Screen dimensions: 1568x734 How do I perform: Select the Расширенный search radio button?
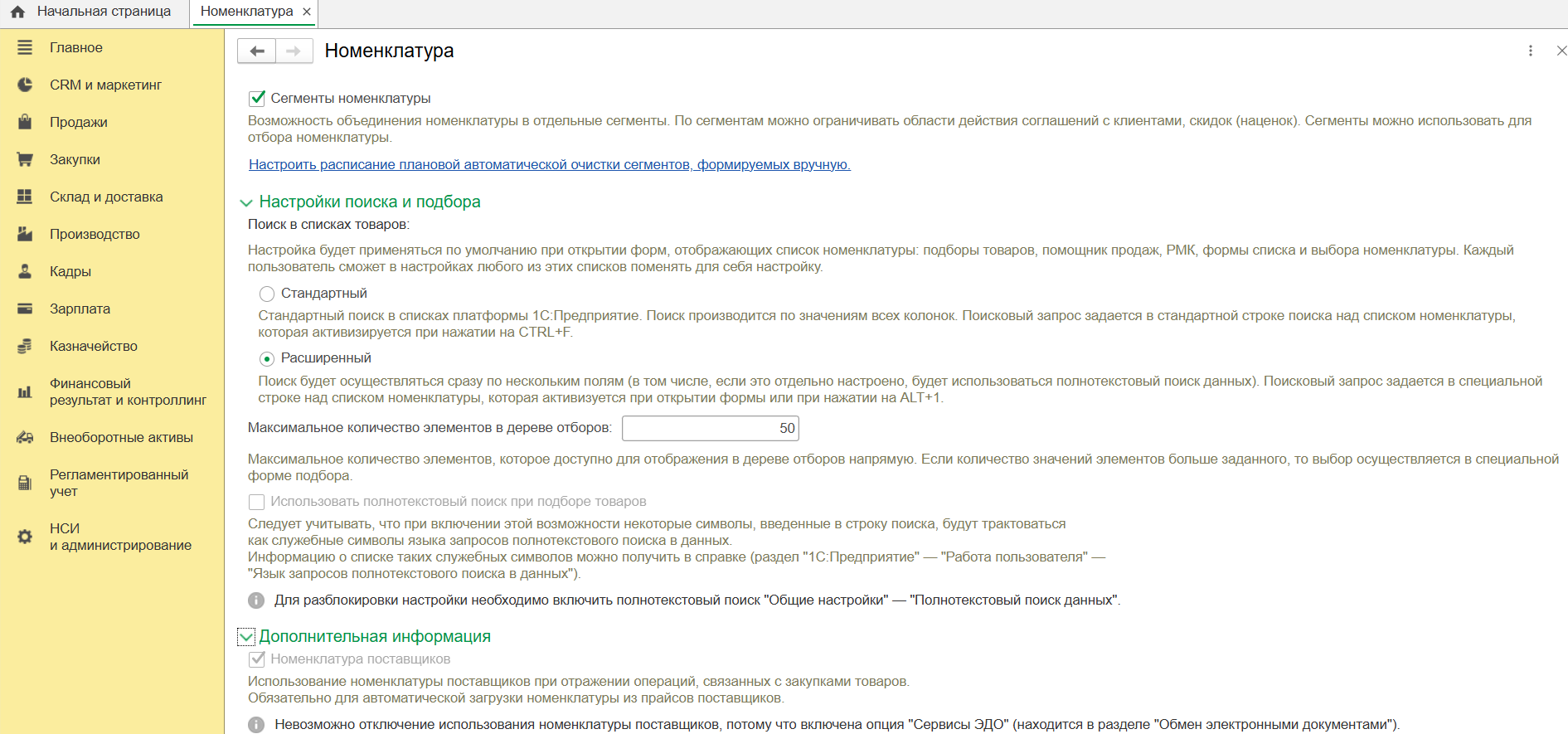pos(267,359)
